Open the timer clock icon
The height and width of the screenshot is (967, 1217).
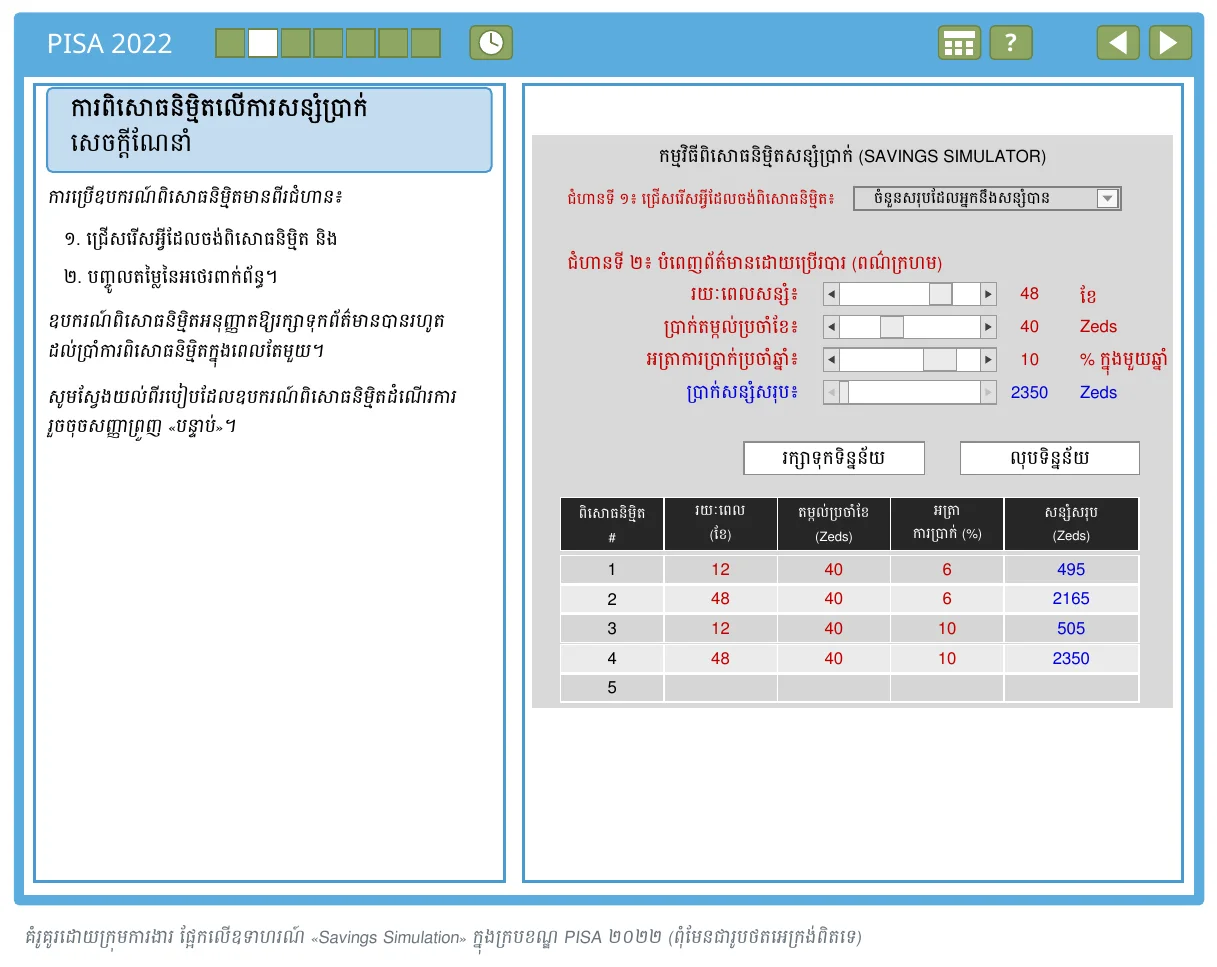coord(491,43)
